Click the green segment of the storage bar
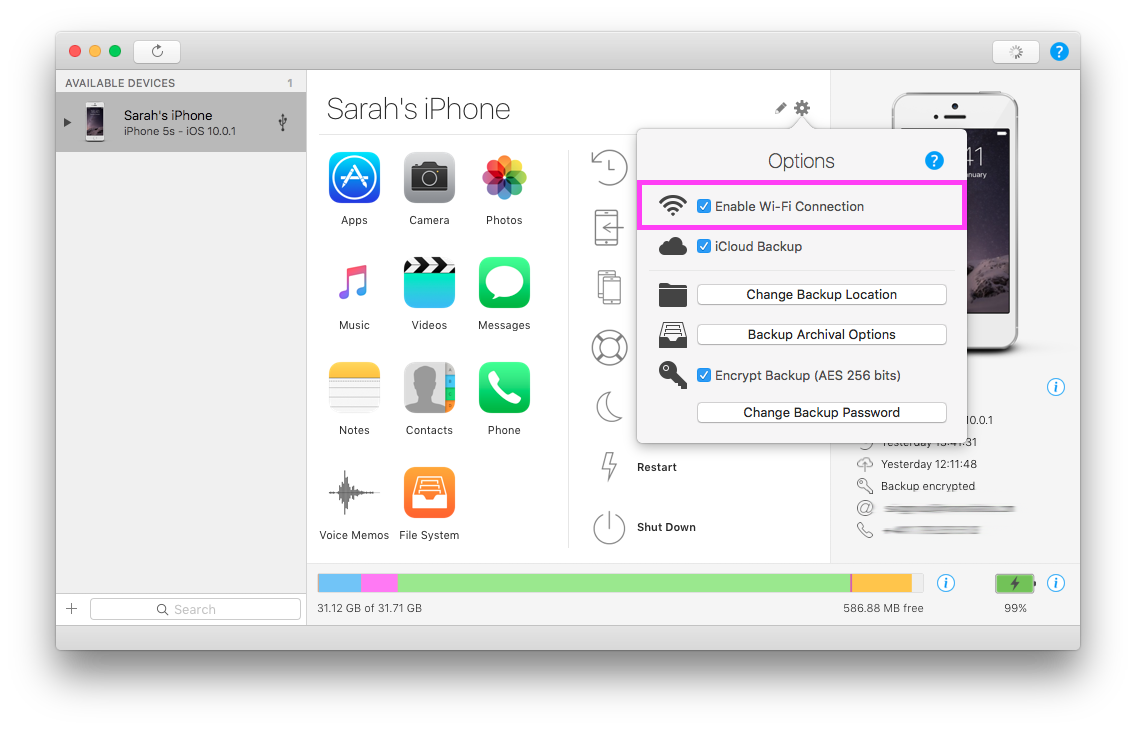The width and height of the screenshot is (1136, 730). pos(624,583)
